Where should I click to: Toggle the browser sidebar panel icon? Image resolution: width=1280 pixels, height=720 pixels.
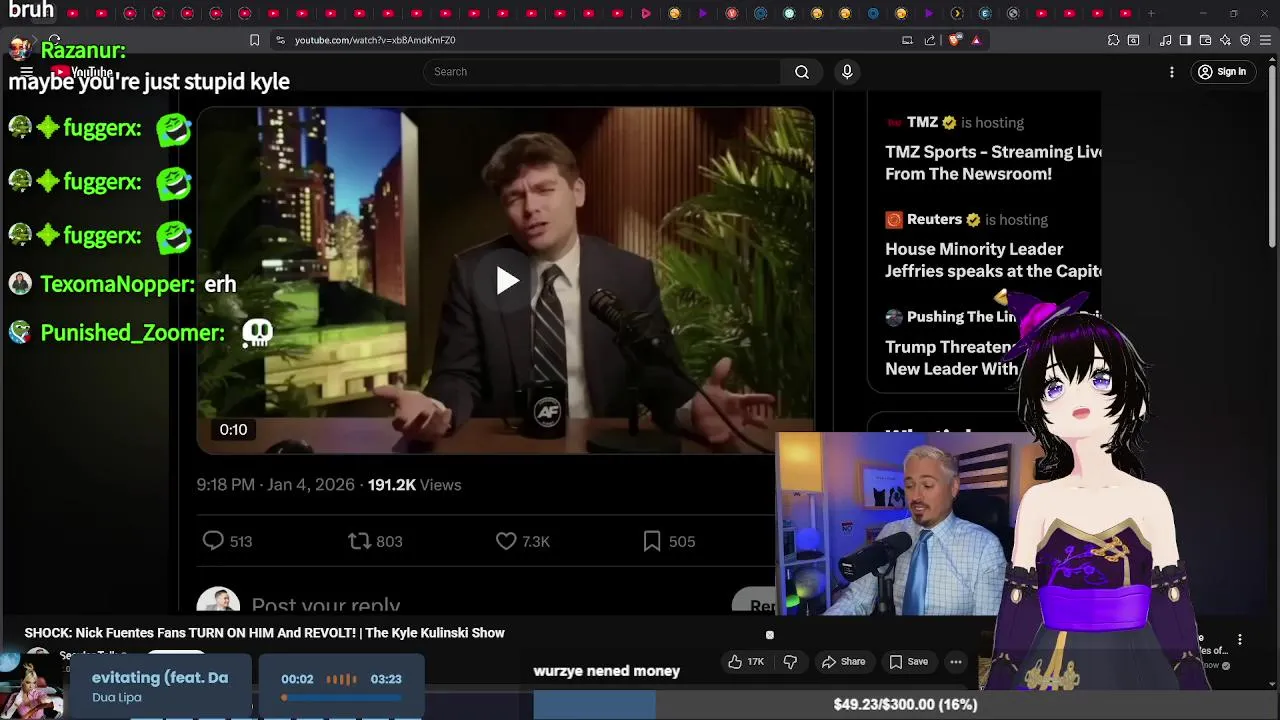[1185, 40]
